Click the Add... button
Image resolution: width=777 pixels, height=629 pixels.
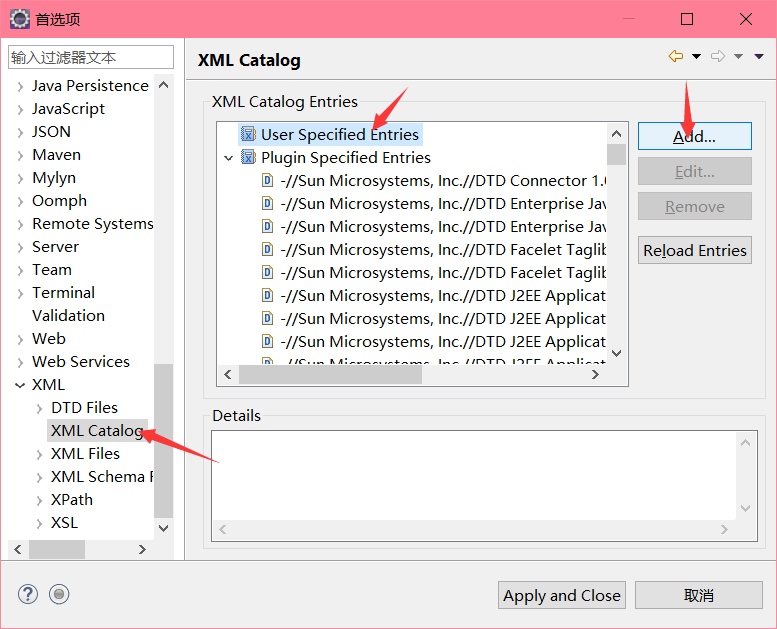click(694, 136)
